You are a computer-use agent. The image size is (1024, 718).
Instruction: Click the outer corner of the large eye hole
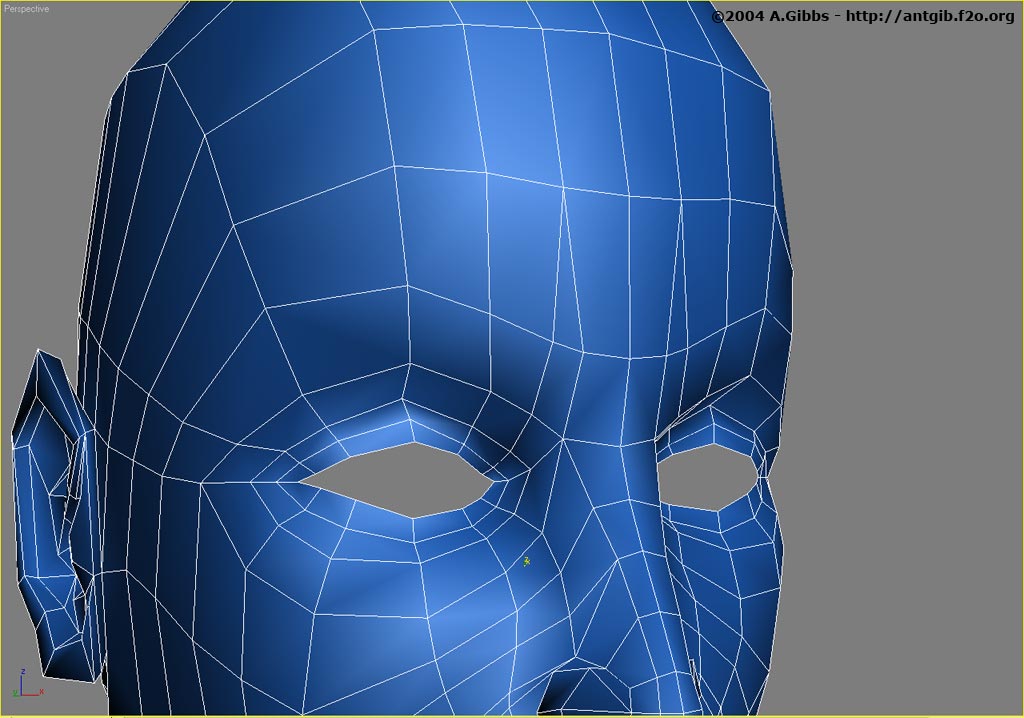coord(304,480)
